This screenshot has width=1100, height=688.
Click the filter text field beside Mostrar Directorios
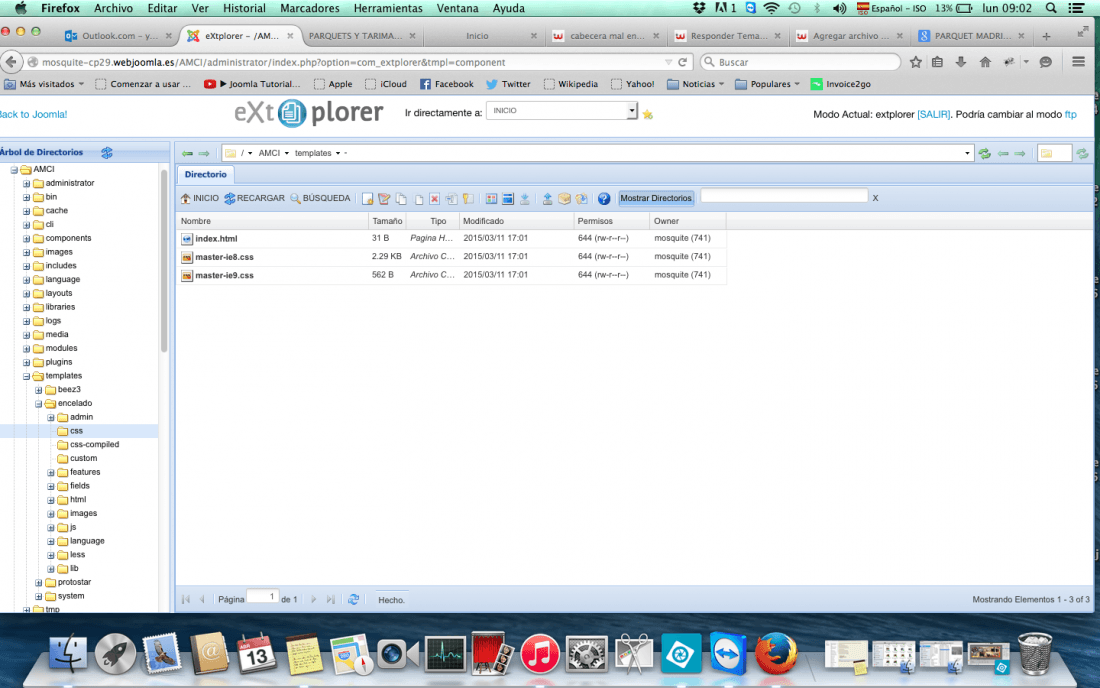784,197
